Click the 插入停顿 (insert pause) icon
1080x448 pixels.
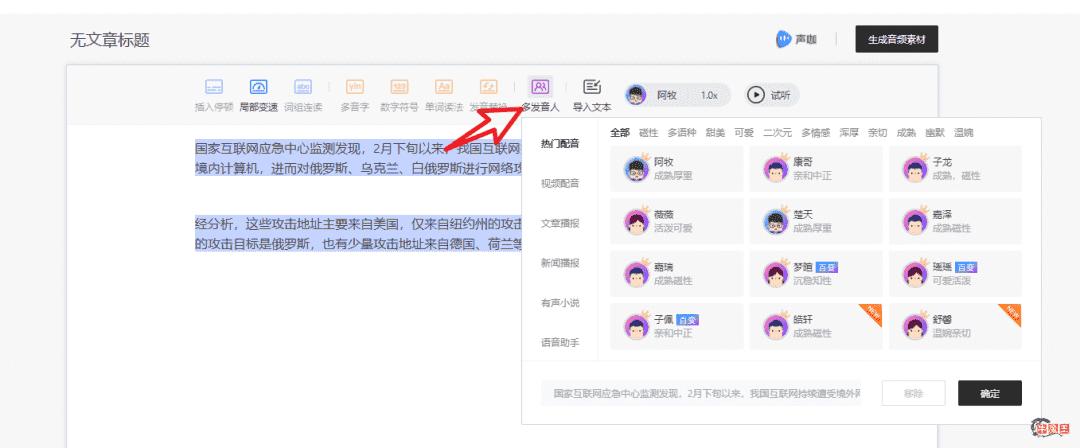[x=214, y=87]
